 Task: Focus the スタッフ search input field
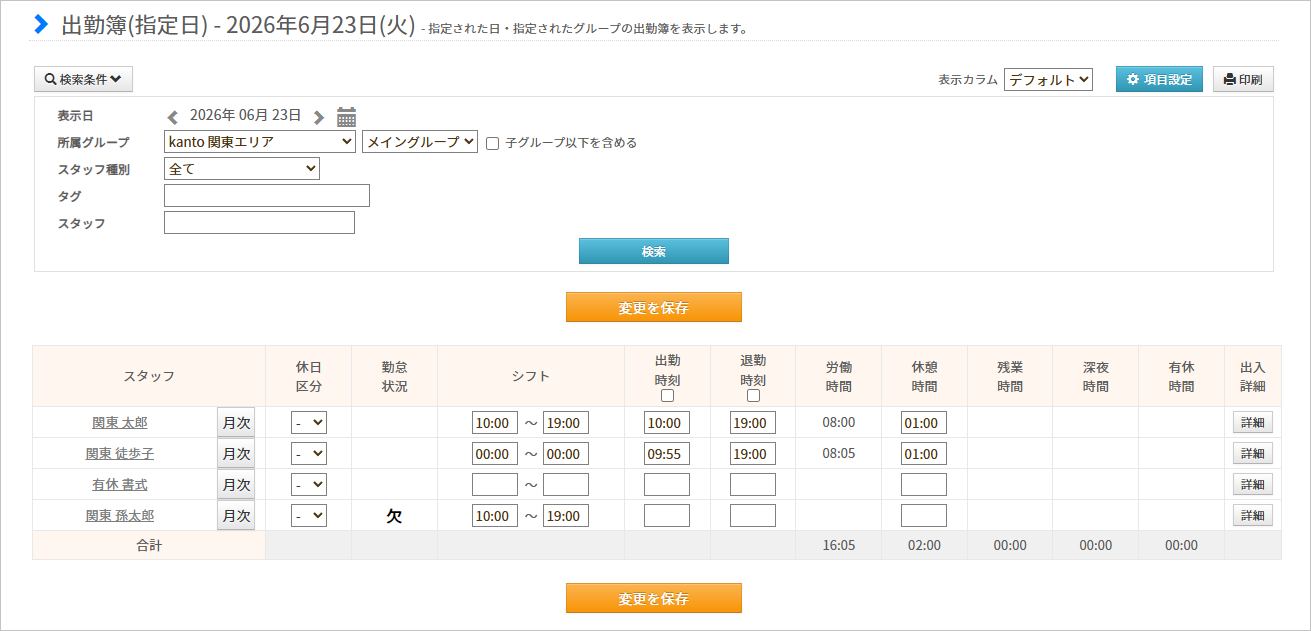[259, 223]
